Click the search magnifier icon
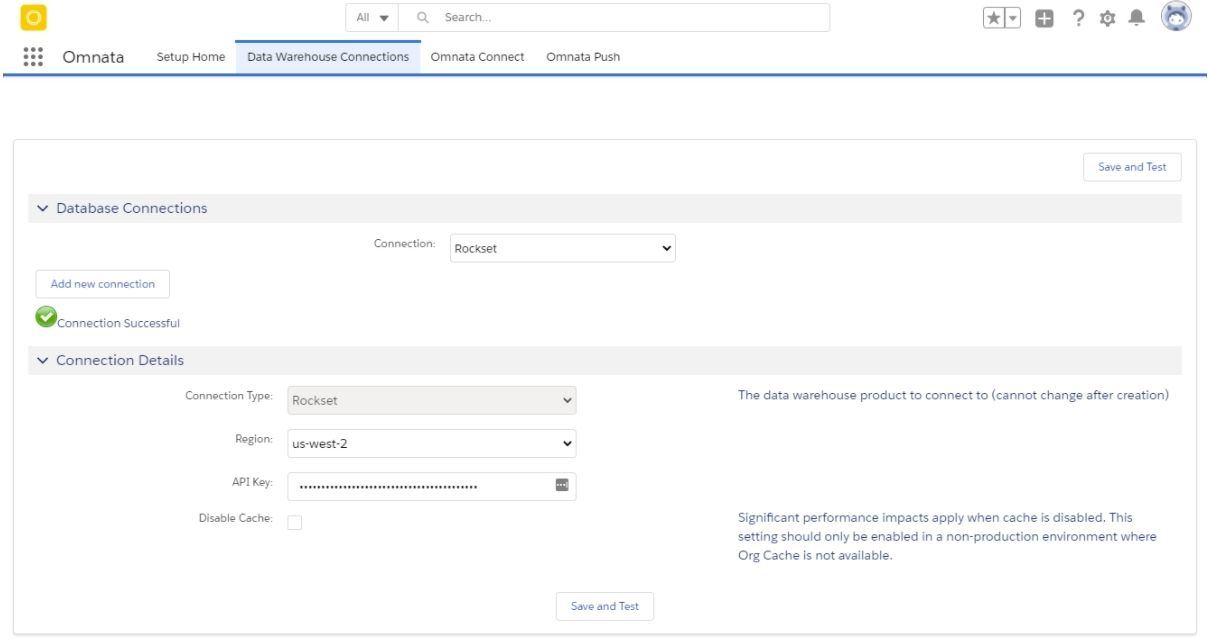1208x640 pixels. (423, 17)
